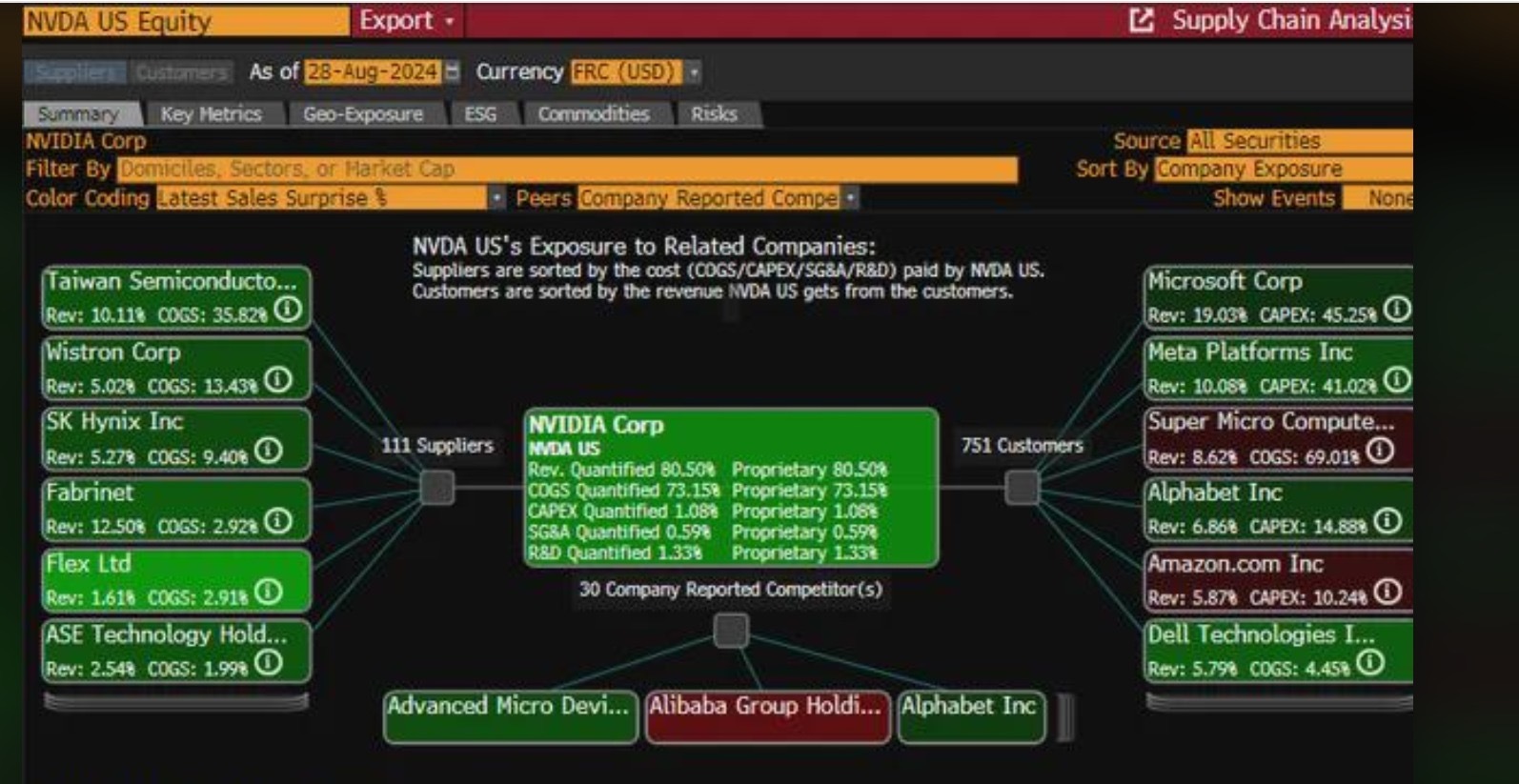The image size is (1519, 784).
Task: Click the NVDA US Equity ticker field
Action: coord(187,21)
